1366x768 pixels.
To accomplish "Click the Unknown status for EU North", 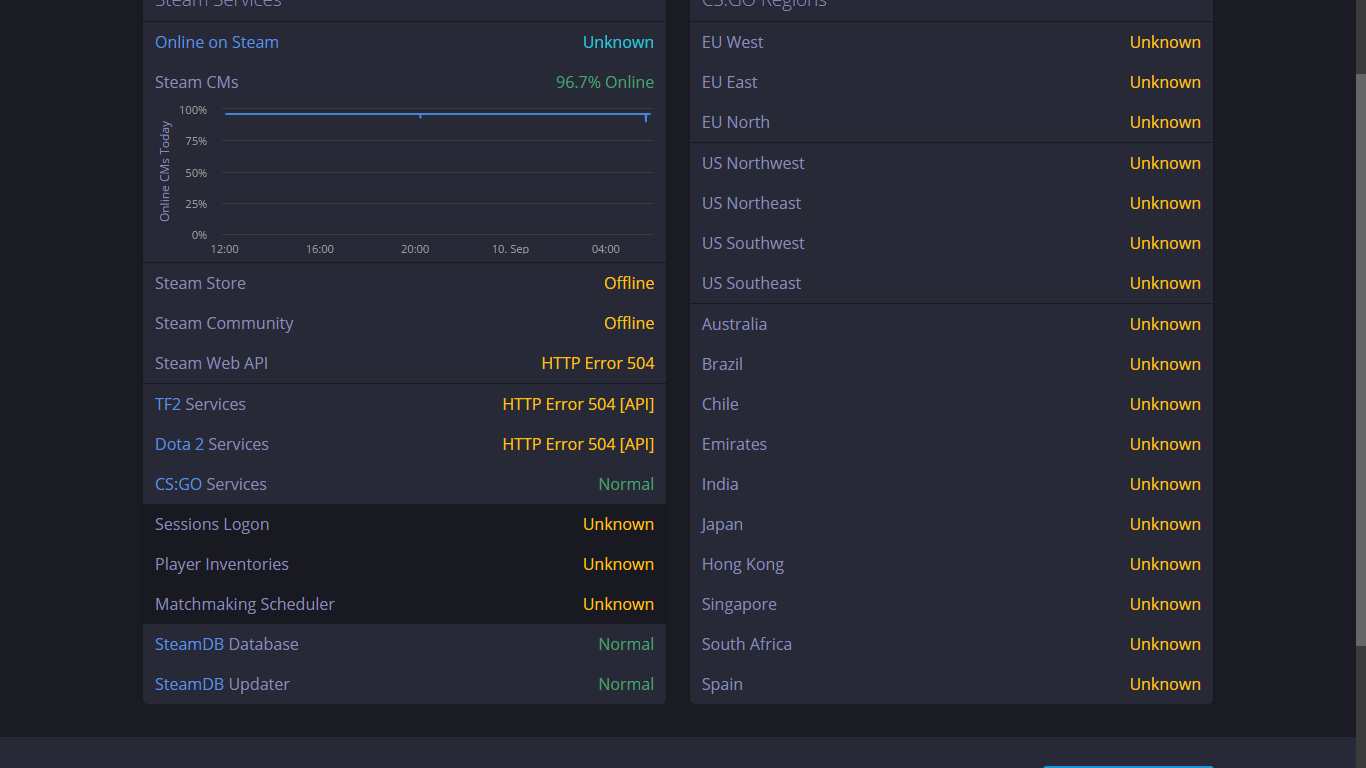I will tap(1165, 122).
